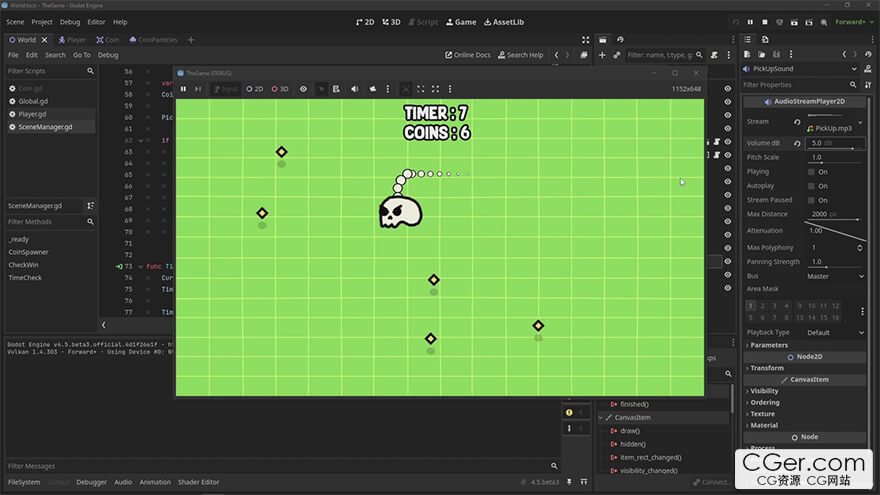Revert Volume dB to default value

point(797,143)
